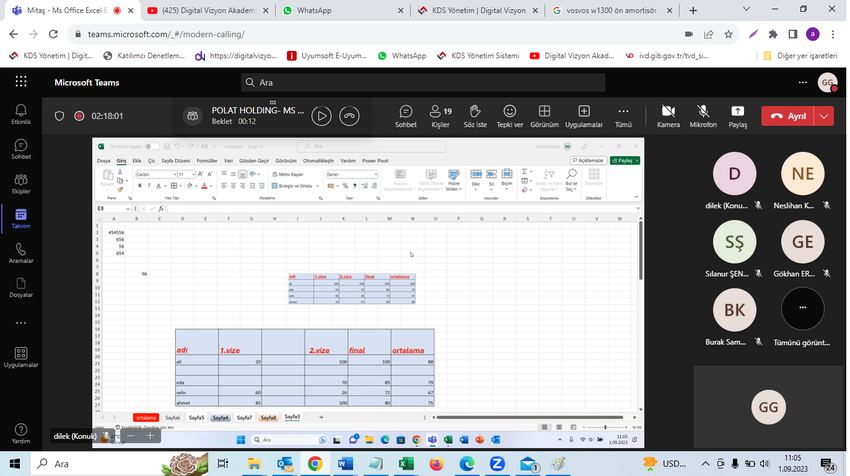Screen dimensions: 850x476
Task: Open Dosyalar files in left sidebar
Action: pyautogui.click(x=21, y=288)
